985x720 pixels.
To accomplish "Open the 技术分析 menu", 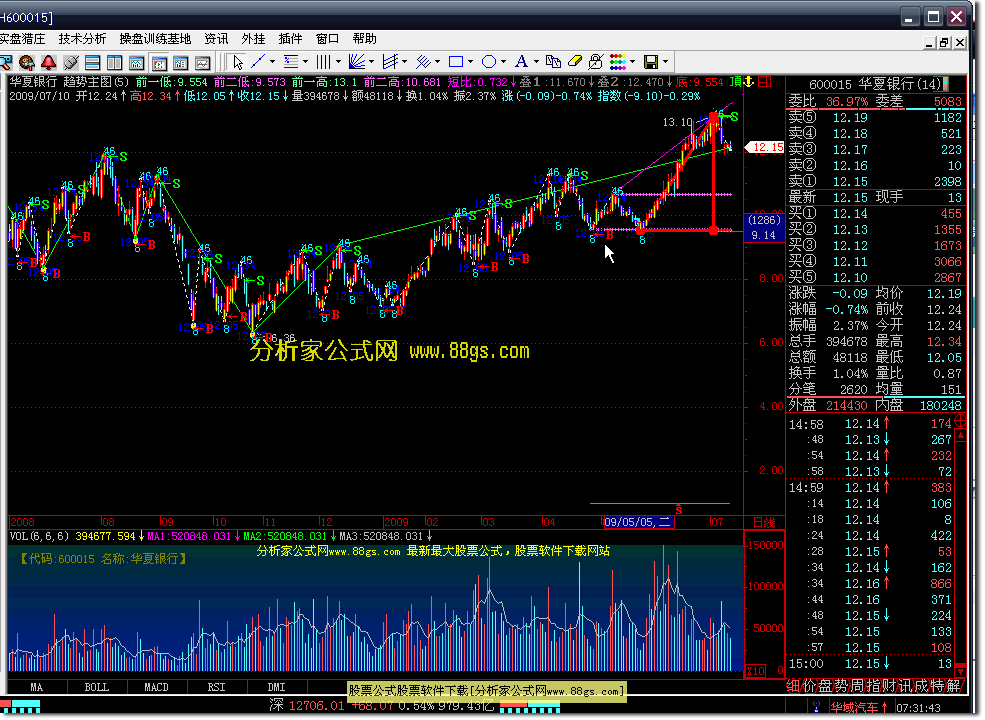I will [82, 39].
